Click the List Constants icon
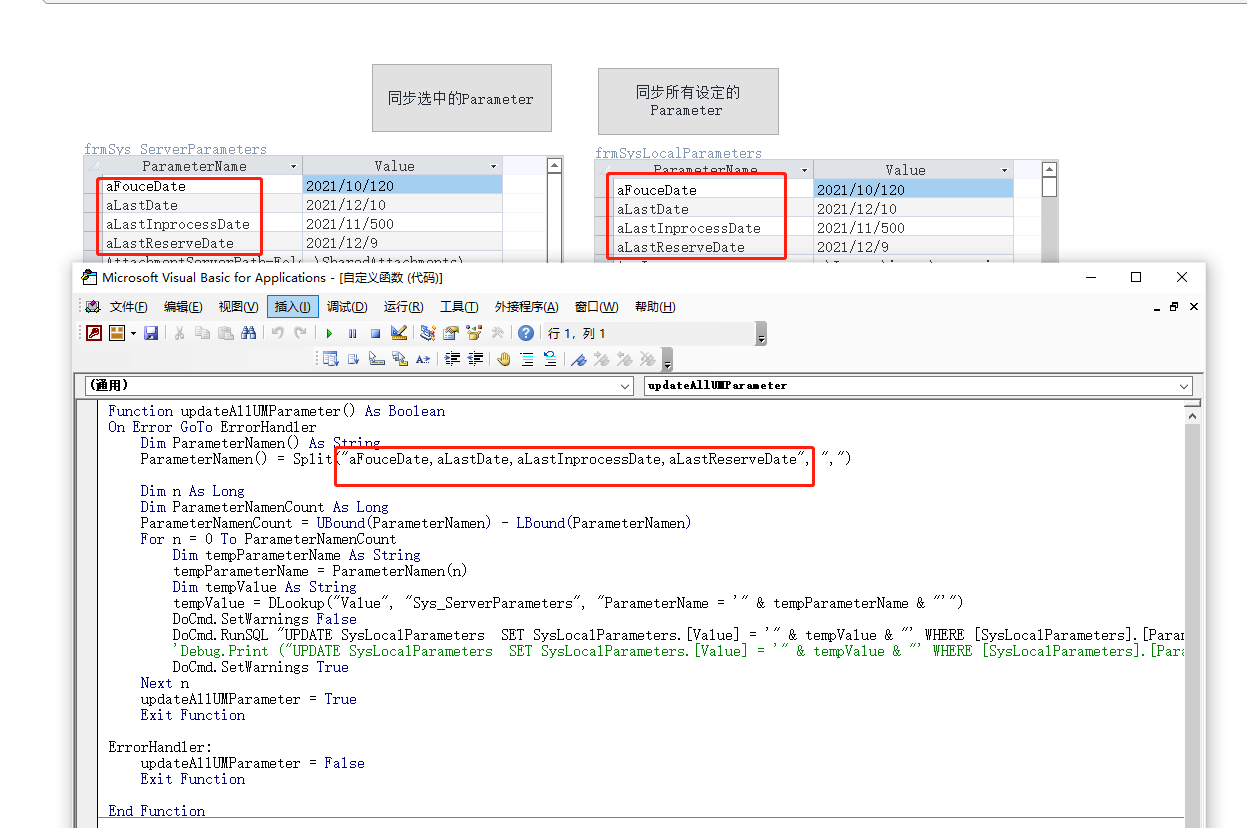Viewport: 1247px width, 828px height. [x=354, y=359]
